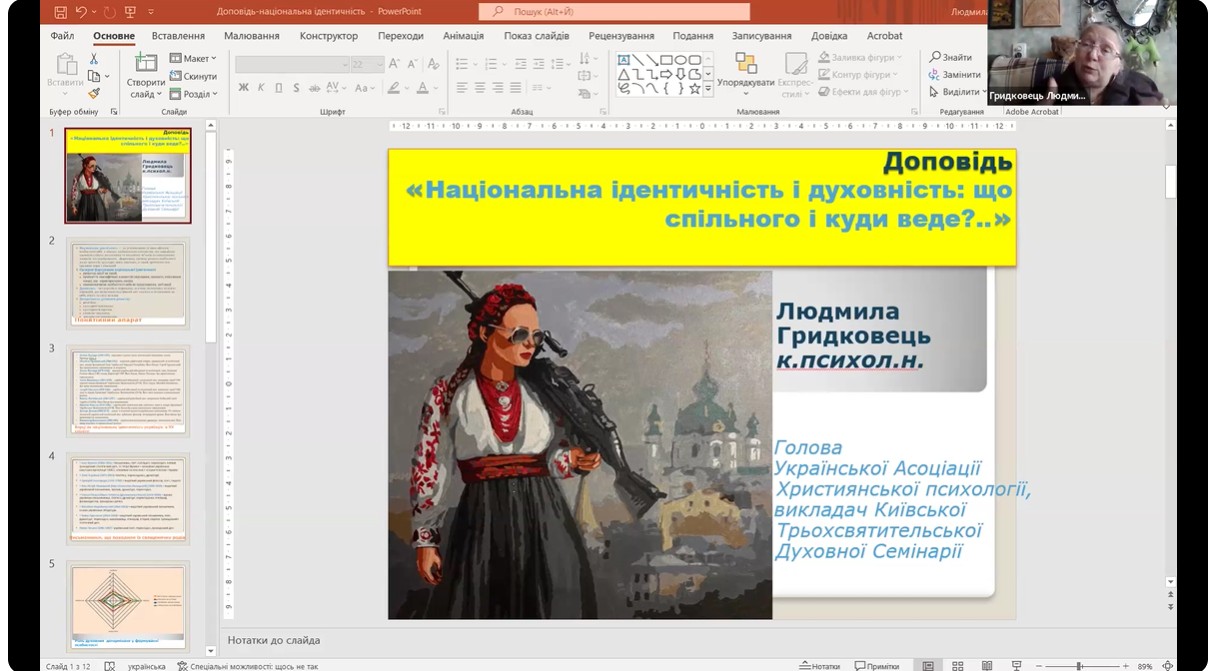
Task: Align text left in paragraph group
Action: click(x=462, y=88)
